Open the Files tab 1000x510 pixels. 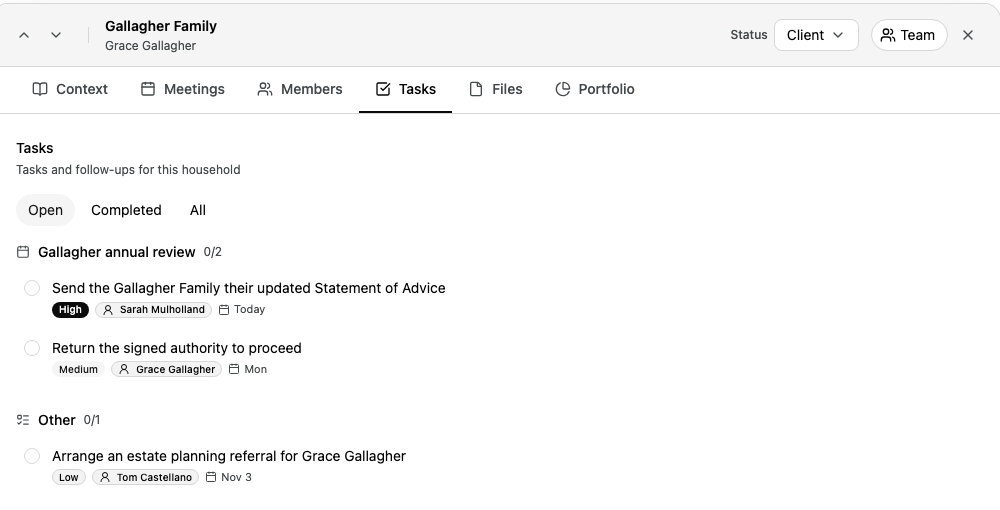click(496, 89)
